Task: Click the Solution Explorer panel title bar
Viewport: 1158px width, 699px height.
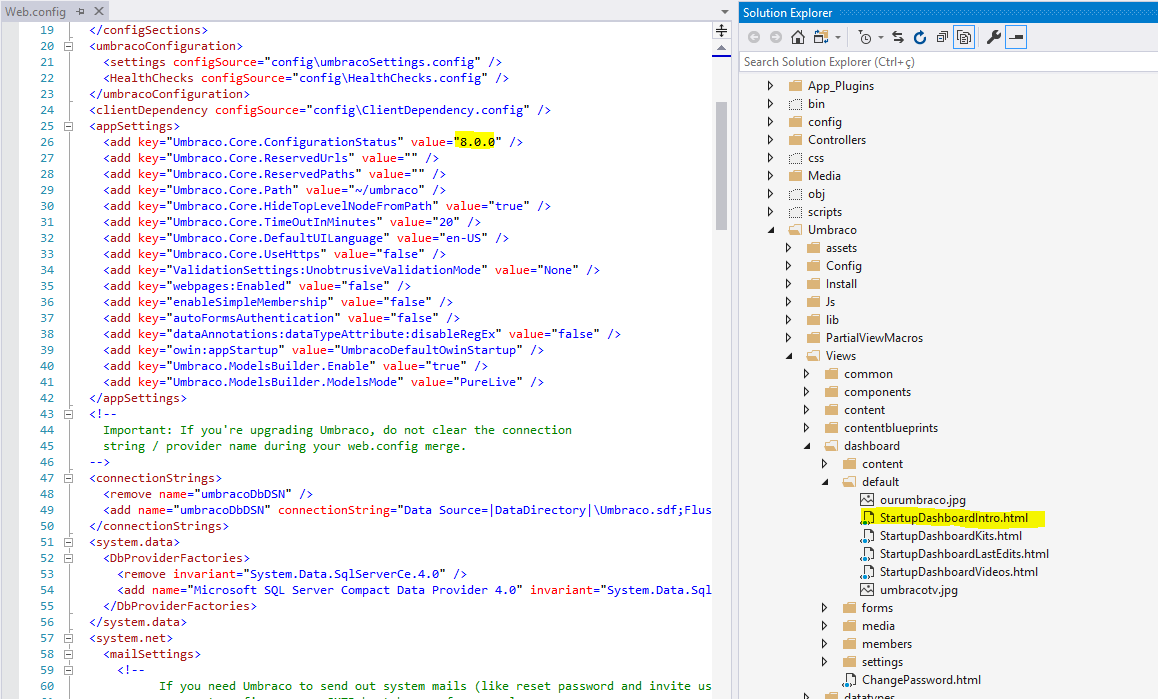Action: coord(948,13)
